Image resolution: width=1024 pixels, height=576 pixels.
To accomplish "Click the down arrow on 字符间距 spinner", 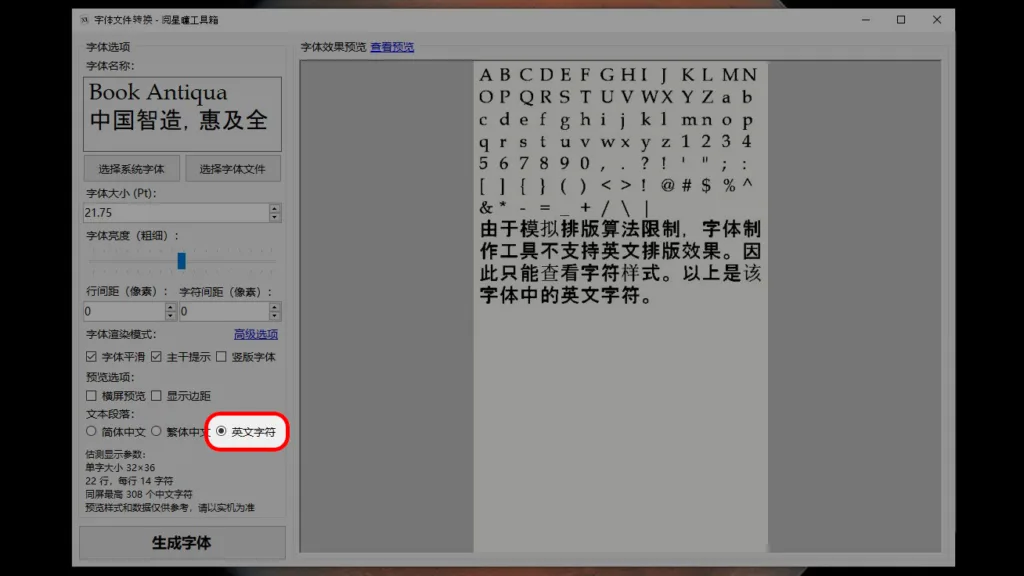I will [x=274, y=314].
